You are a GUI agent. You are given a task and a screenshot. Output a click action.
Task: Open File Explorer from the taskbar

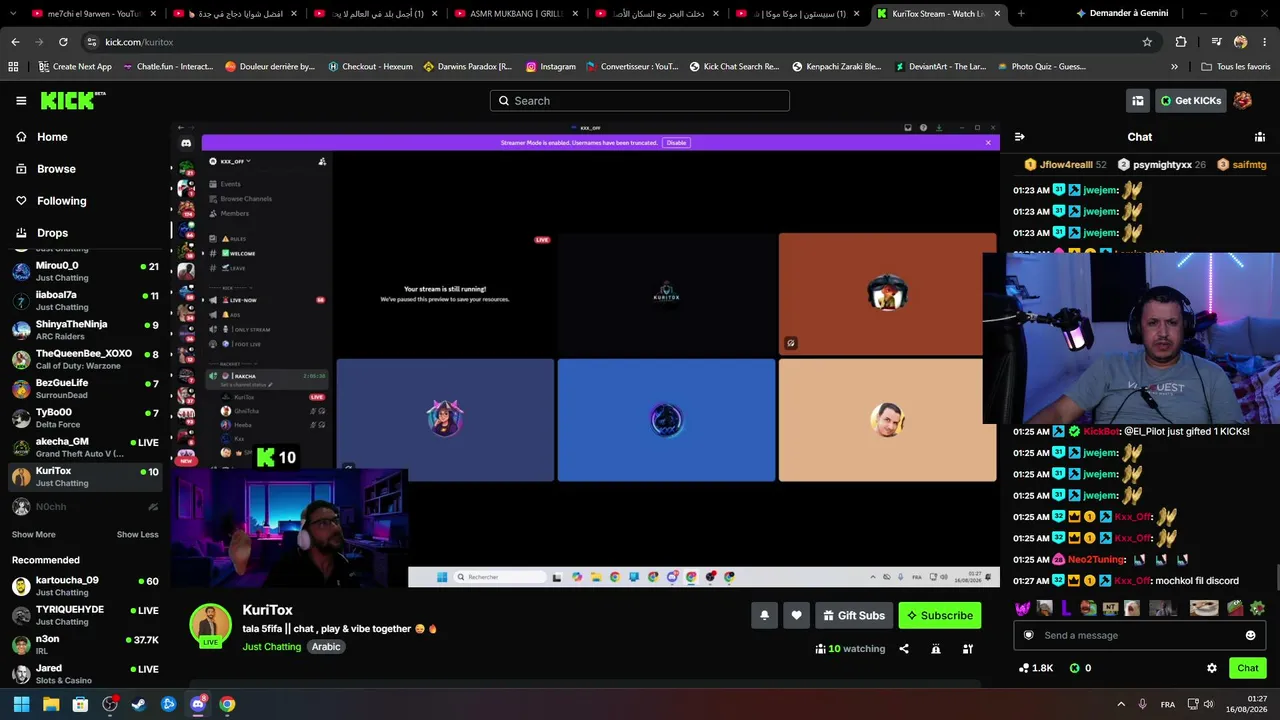click(51, 704)
